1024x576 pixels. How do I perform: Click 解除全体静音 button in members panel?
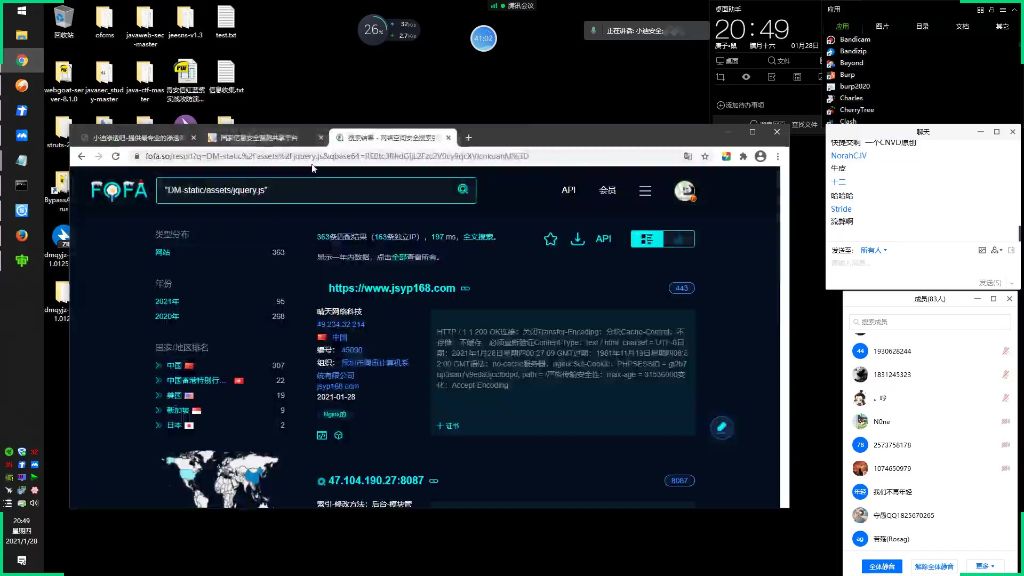(x=934, y=566)
